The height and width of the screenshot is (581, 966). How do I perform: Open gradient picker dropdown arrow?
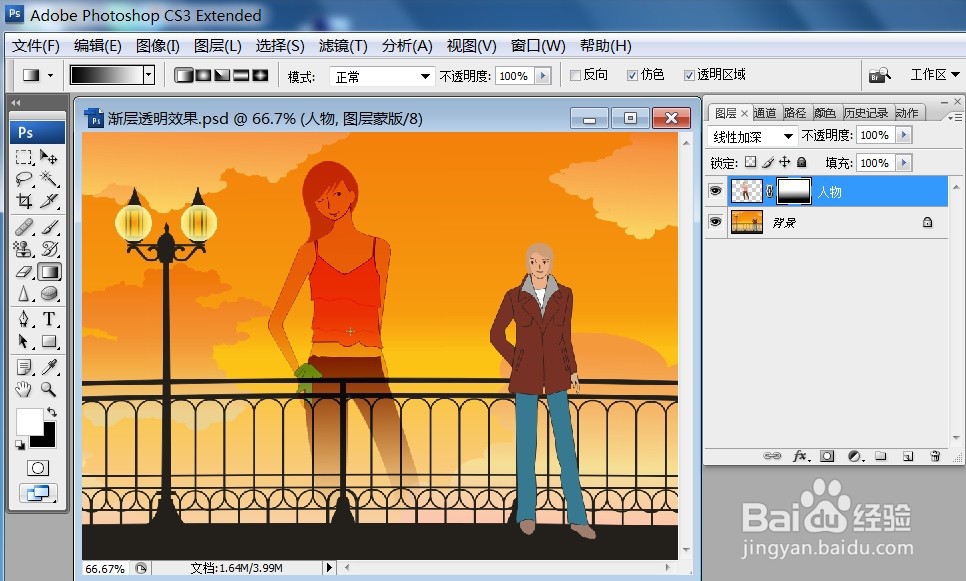(148, 75)
